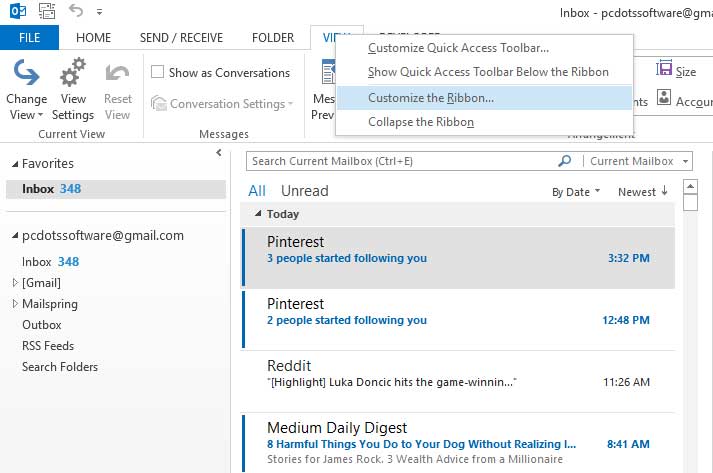Open View Settings gear icon

(x=73, y=75)
